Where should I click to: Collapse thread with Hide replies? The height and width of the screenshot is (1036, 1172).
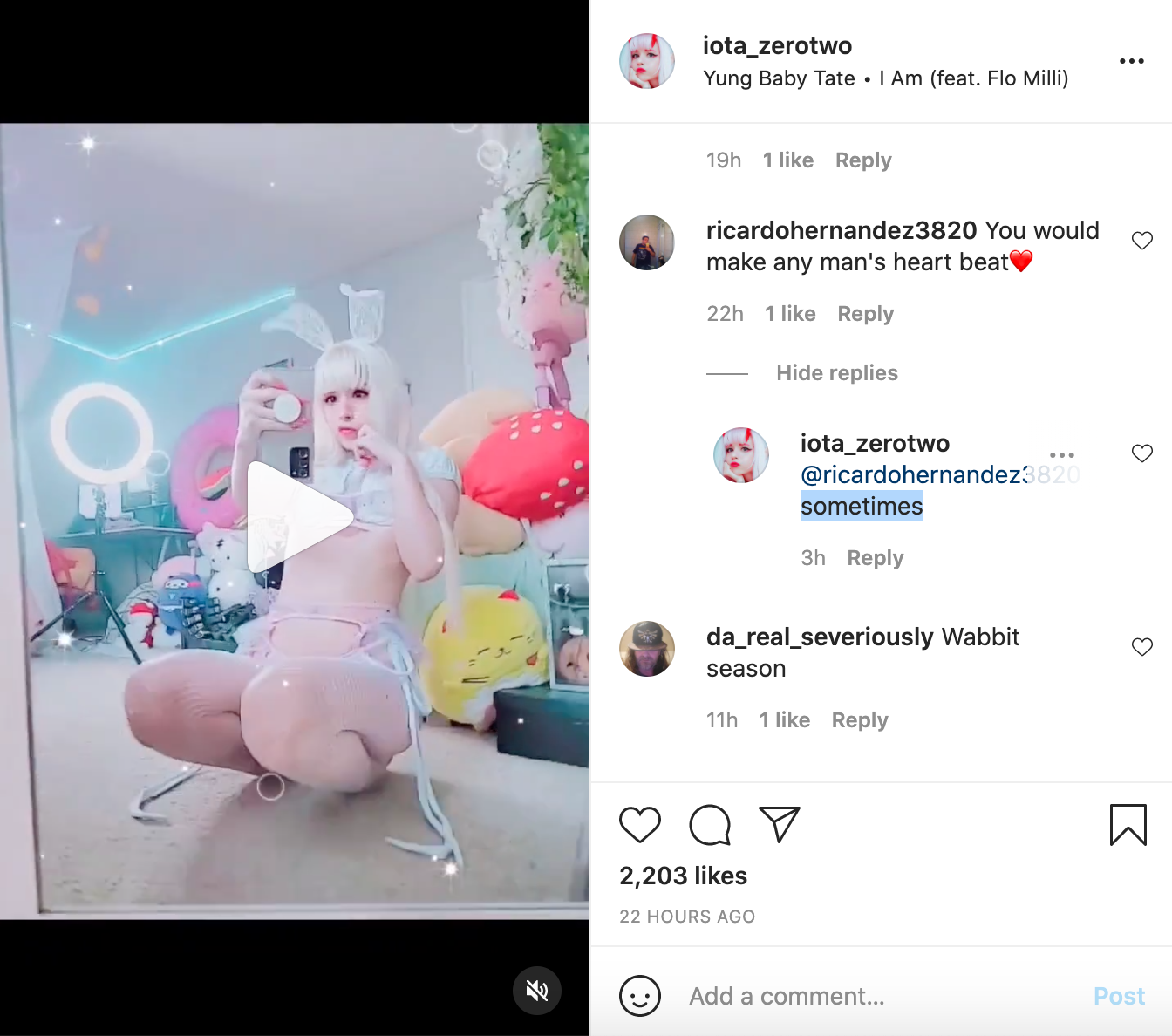[x=837, y=373]
